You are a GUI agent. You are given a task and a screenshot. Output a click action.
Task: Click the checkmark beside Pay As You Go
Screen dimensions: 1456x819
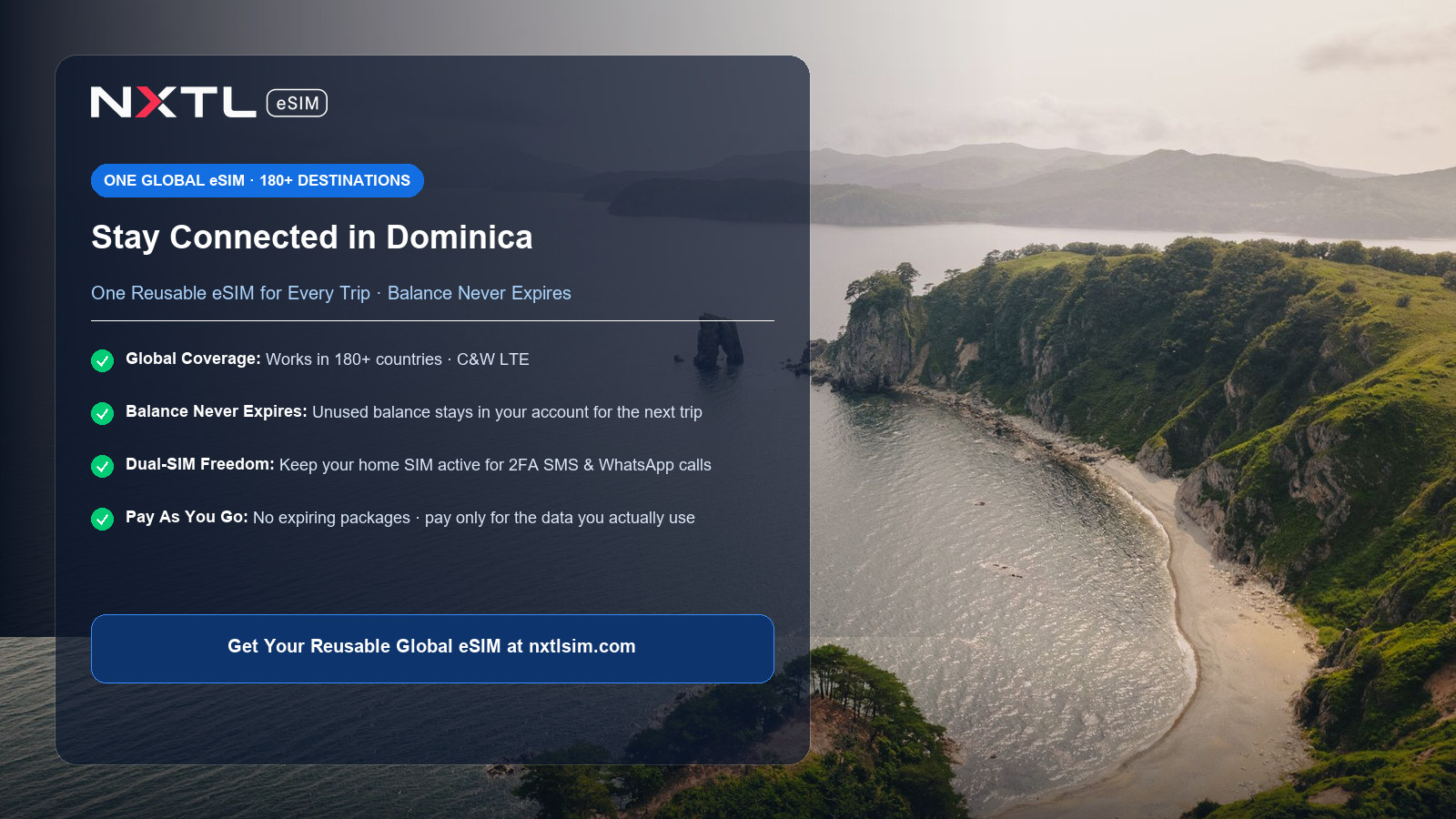tap(102, 519)
